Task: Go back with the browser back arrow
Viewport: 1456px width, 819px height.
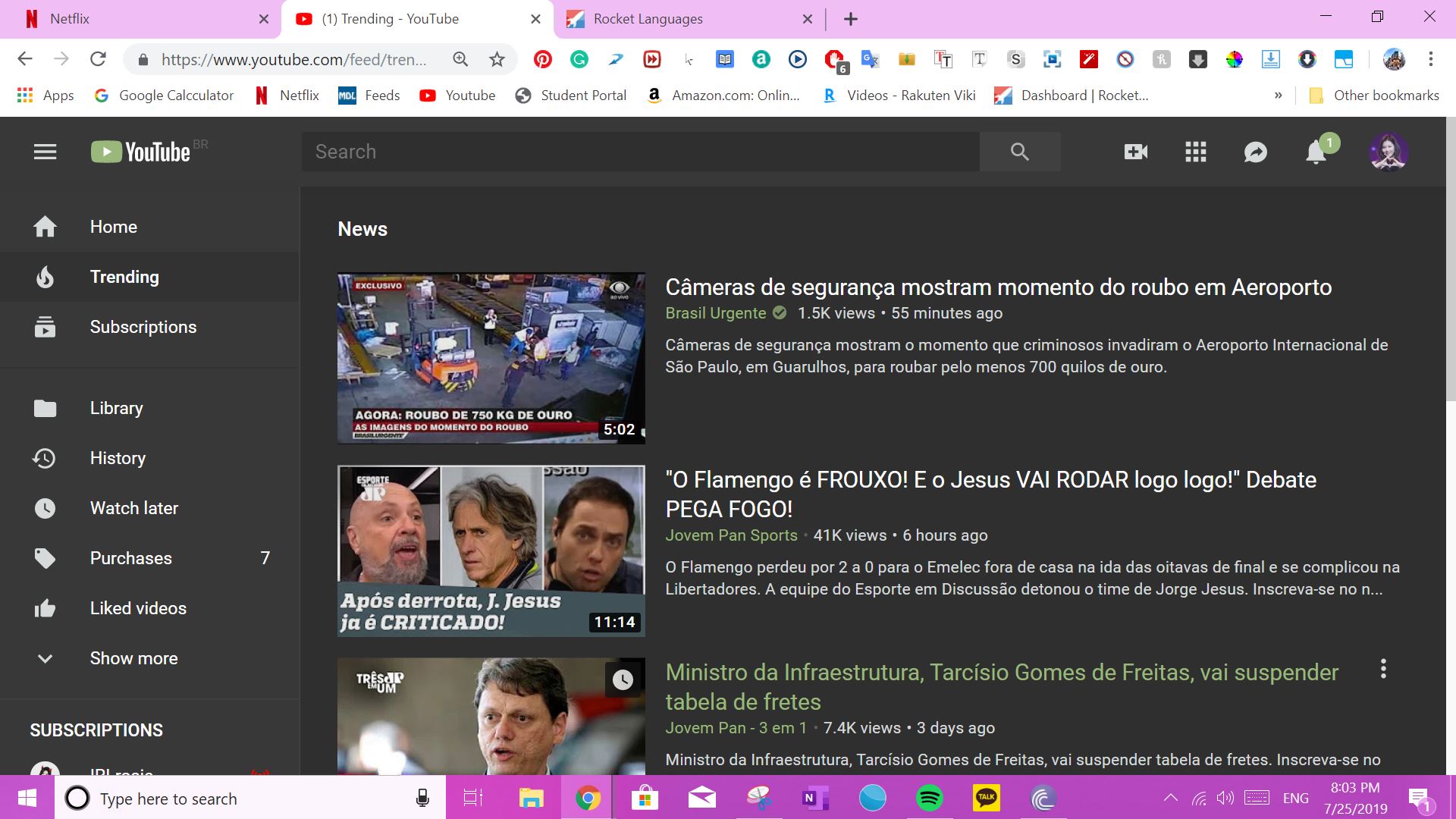Action: (x=25, y=59)
